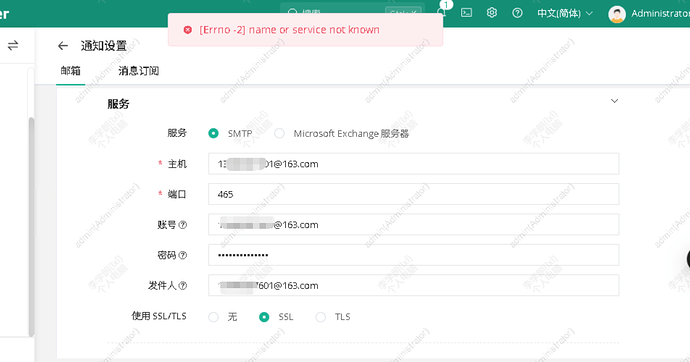Screen dimensions: 690x362
Task: Click the help icon next to 账号
Action: (183, 225)
